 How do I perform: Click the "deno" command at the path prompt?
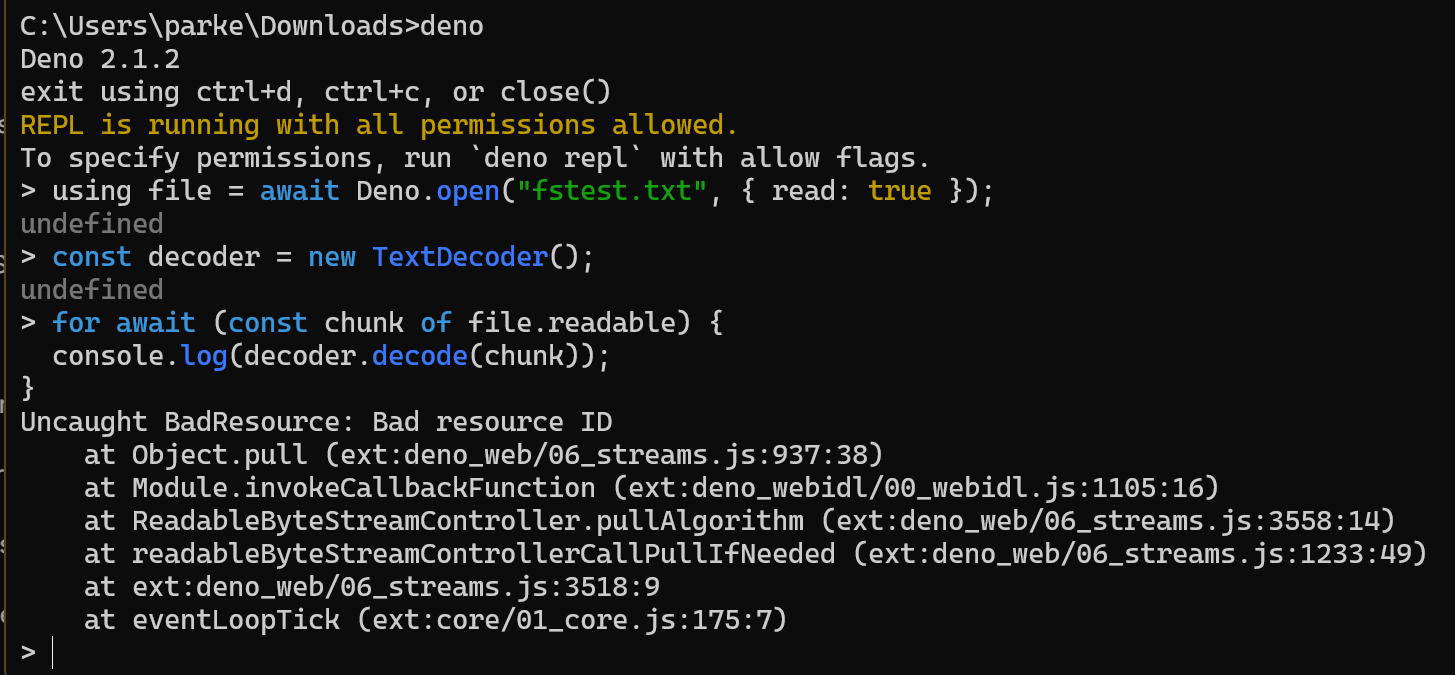point(452,26)
